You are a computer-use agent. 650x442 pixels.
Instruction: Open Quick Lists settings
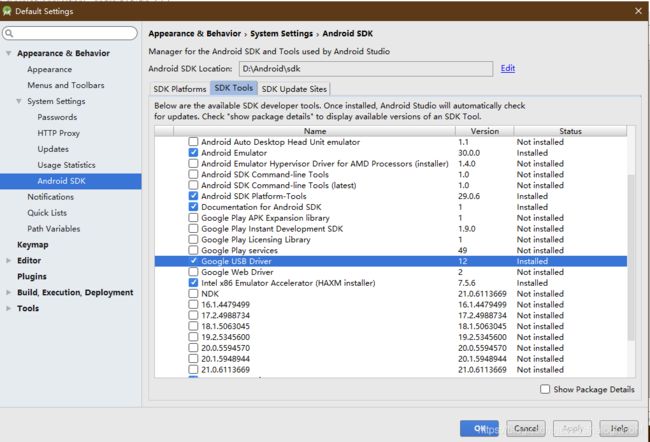(47, 213)
